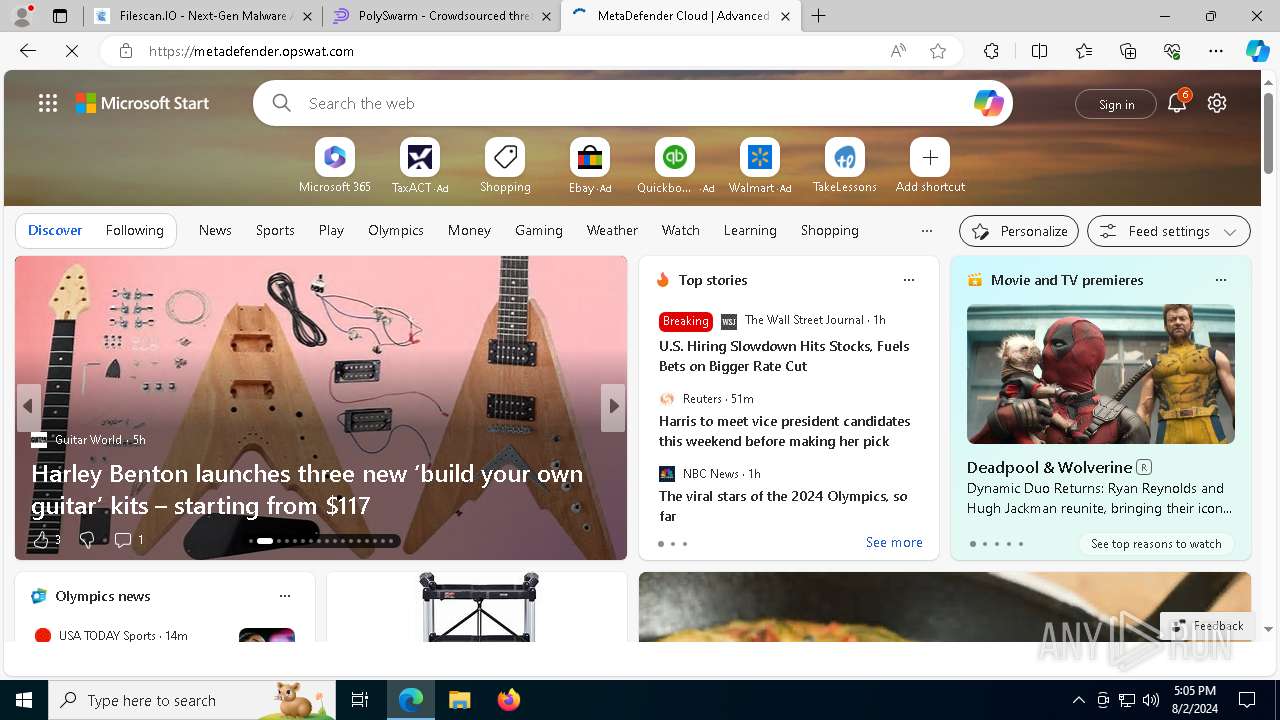Switch to the Discover feed
This screenshot has width=1280, height=720.
coord(55,230)
